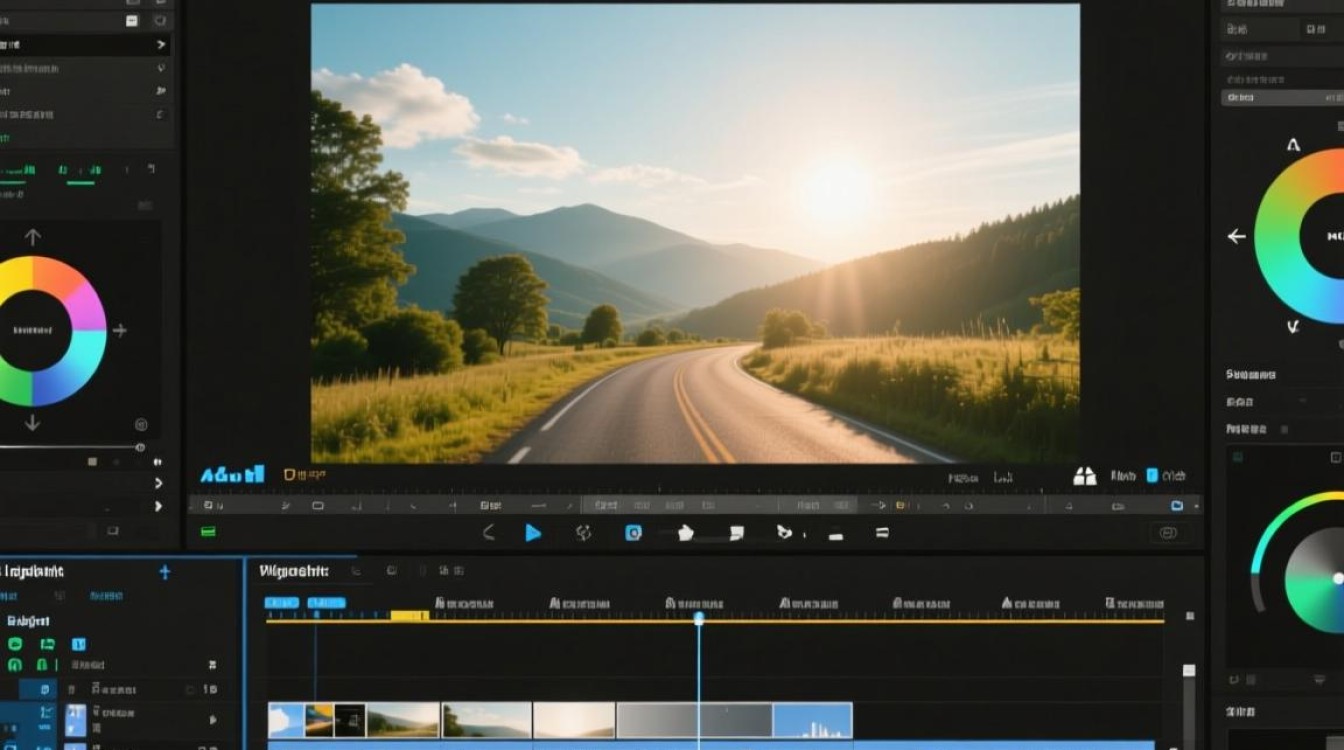Click the down arrow below left color wheel
Screen dimensions: 1344x750
click(32, 422)
